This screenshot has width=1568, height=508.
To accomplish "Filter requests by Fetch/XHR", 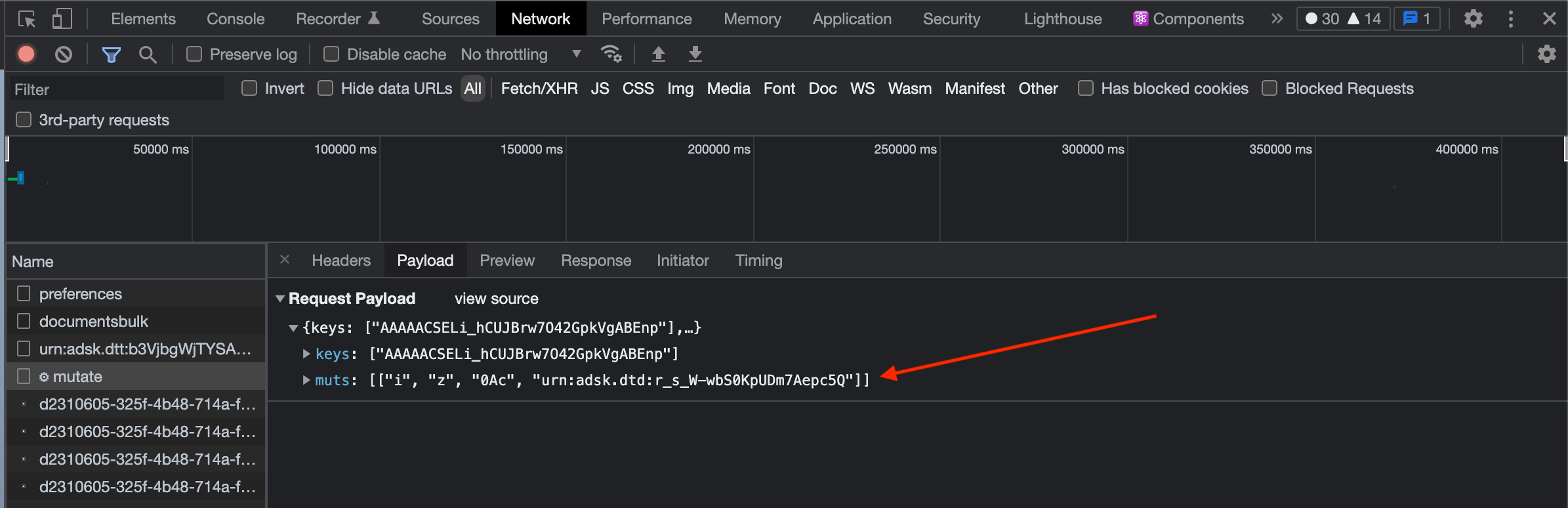I will click(539, 88).
